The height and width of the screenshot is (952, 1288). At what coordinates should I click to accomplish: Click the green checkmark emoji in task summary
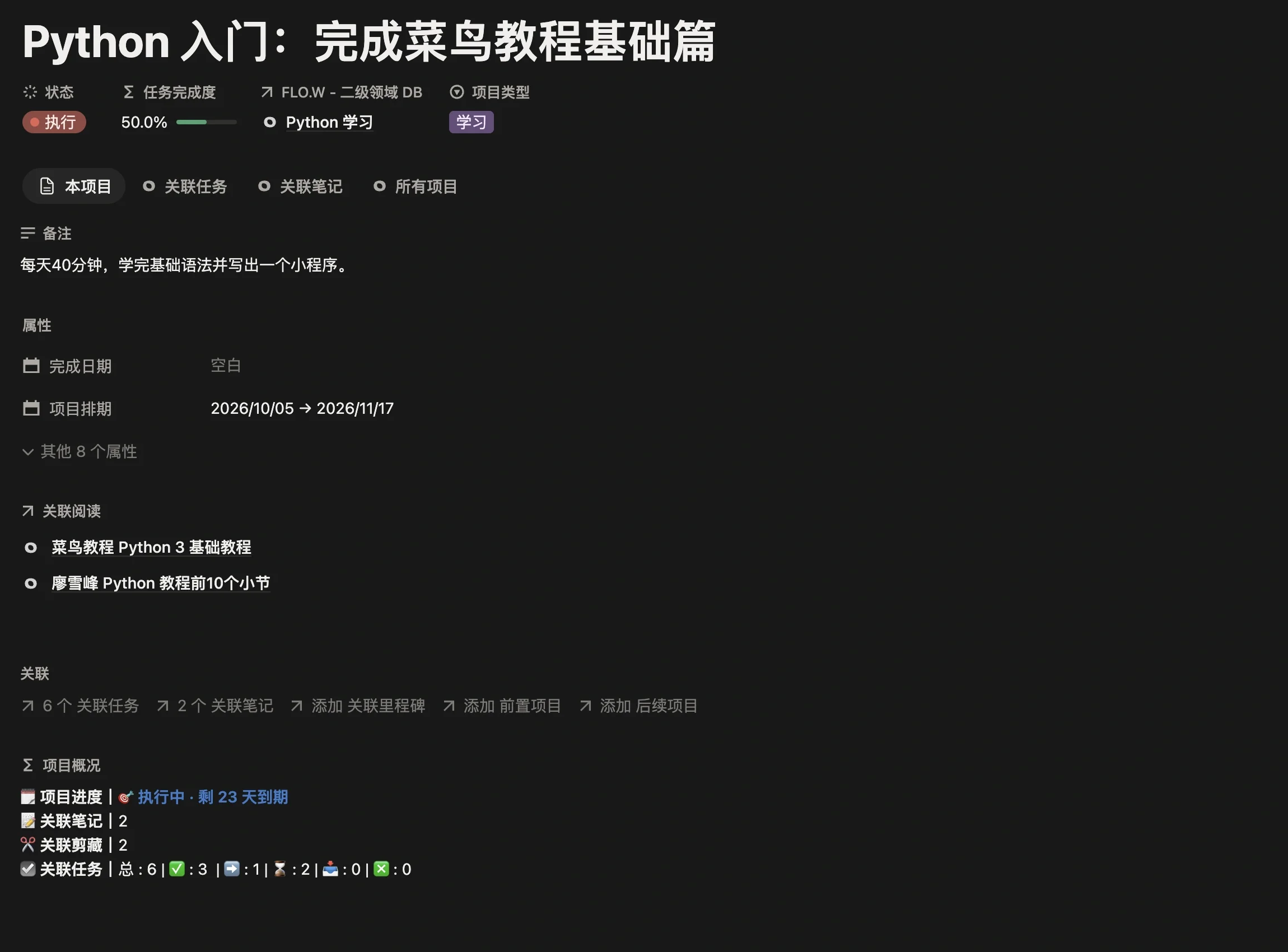point(177,869)
